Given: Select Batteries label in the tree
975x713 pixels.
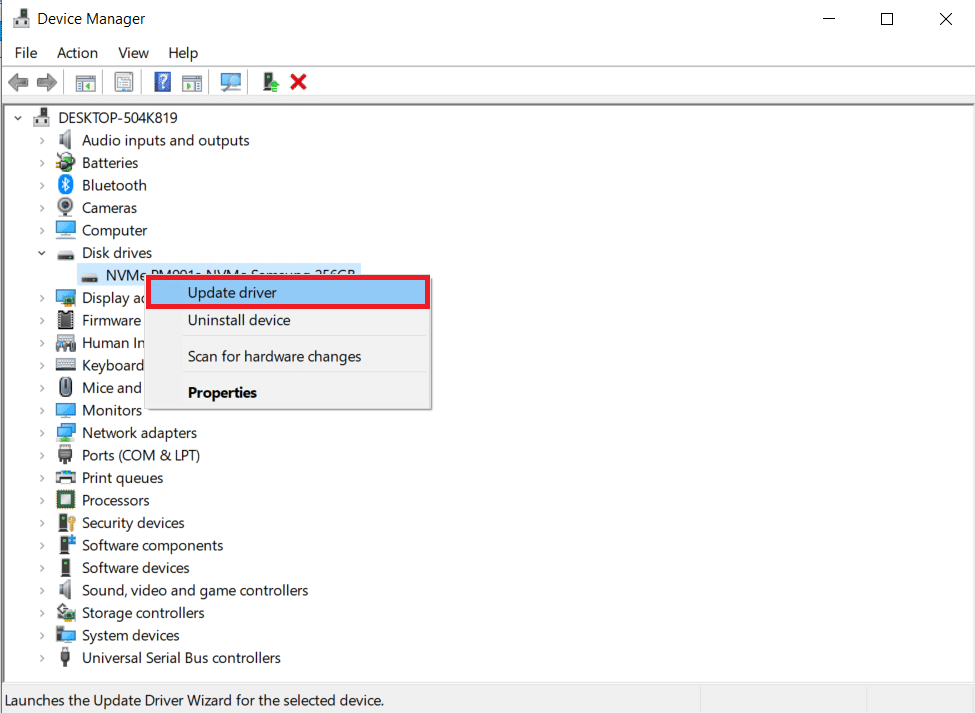Looking at the screenshot, I should 110,163.
